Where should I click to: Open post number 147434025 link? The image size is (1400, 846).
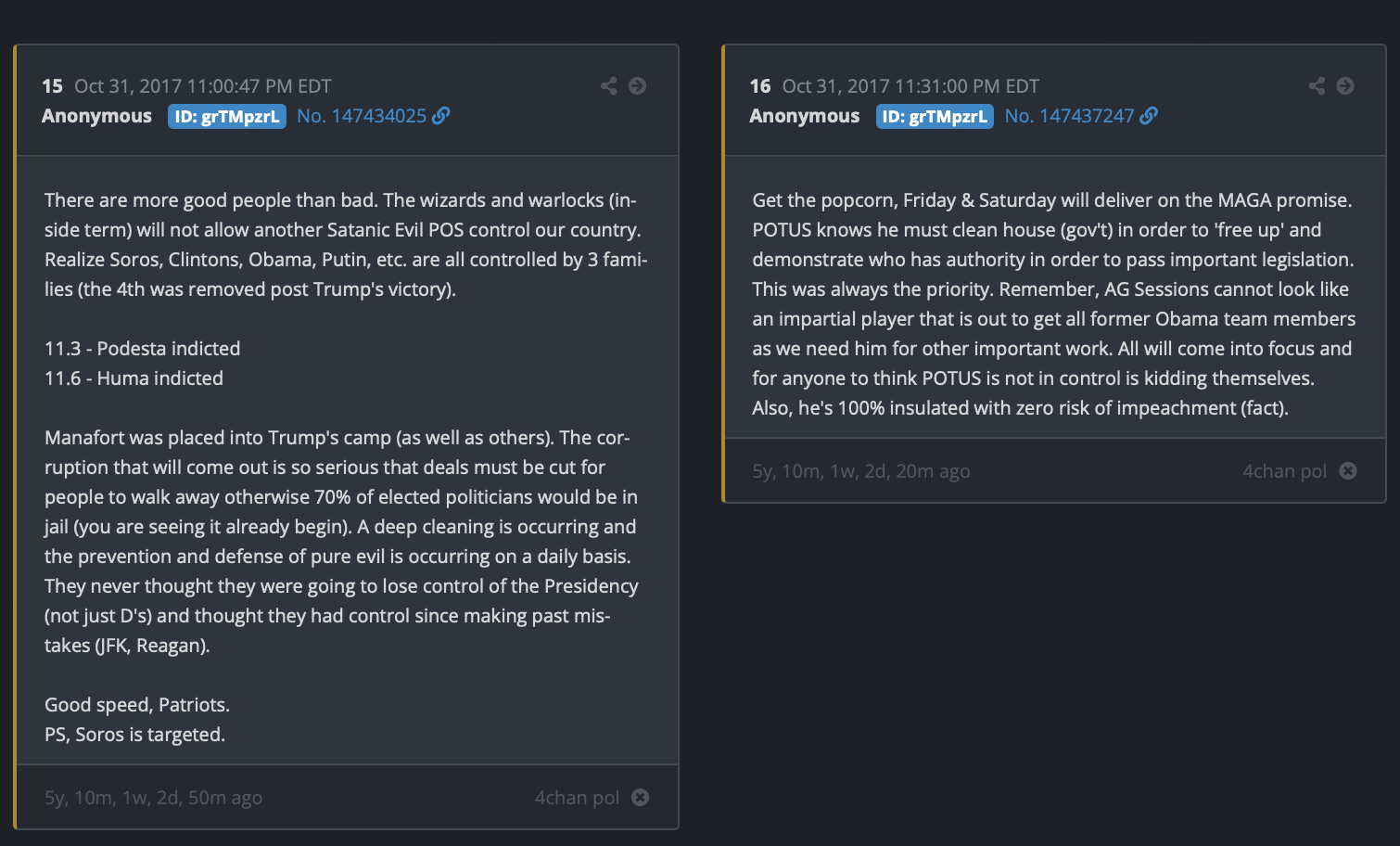pos(362,116)
